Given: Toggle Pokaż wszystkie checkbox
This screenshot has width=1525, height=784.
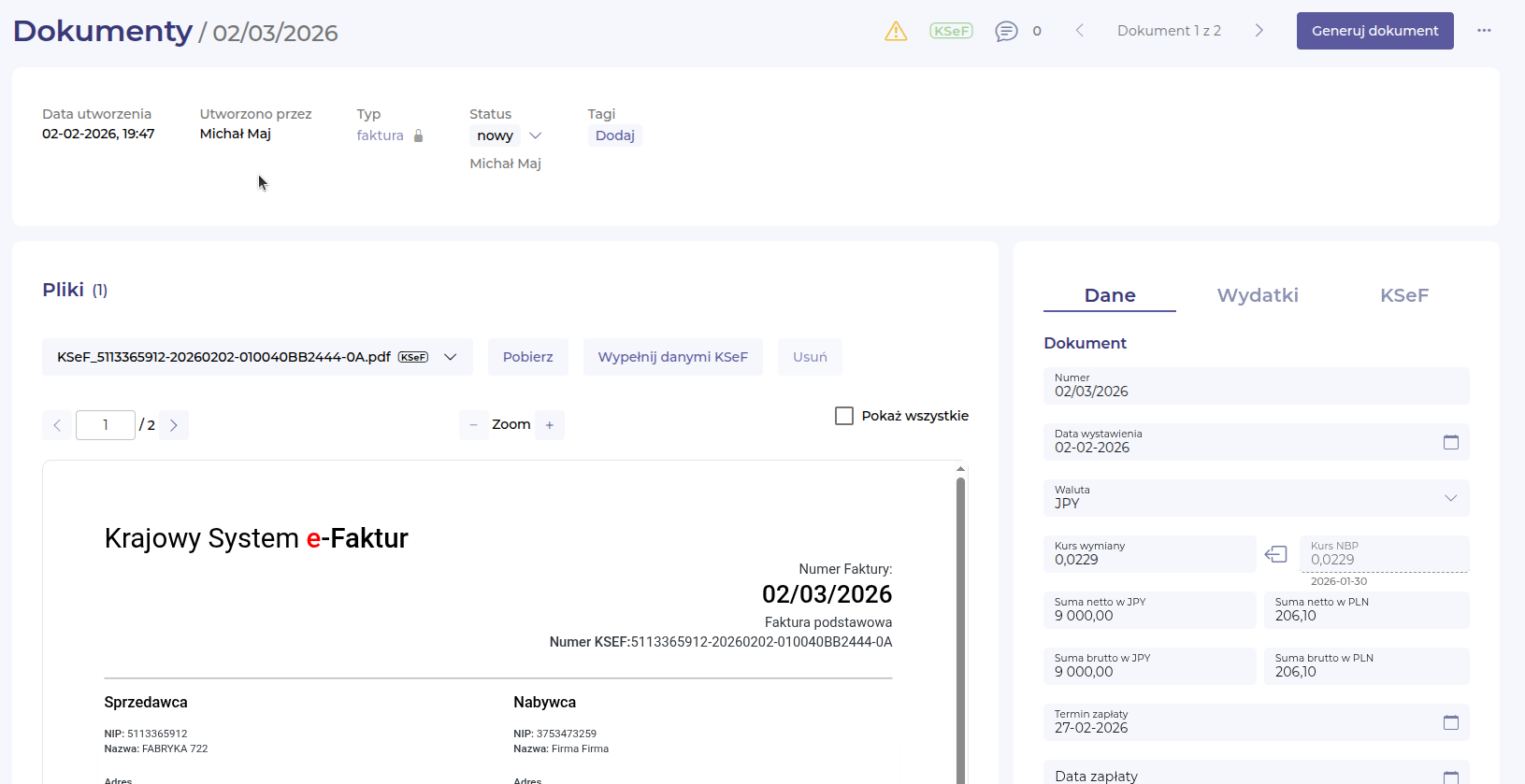Looking at the screenshot, I should point(844,416).
